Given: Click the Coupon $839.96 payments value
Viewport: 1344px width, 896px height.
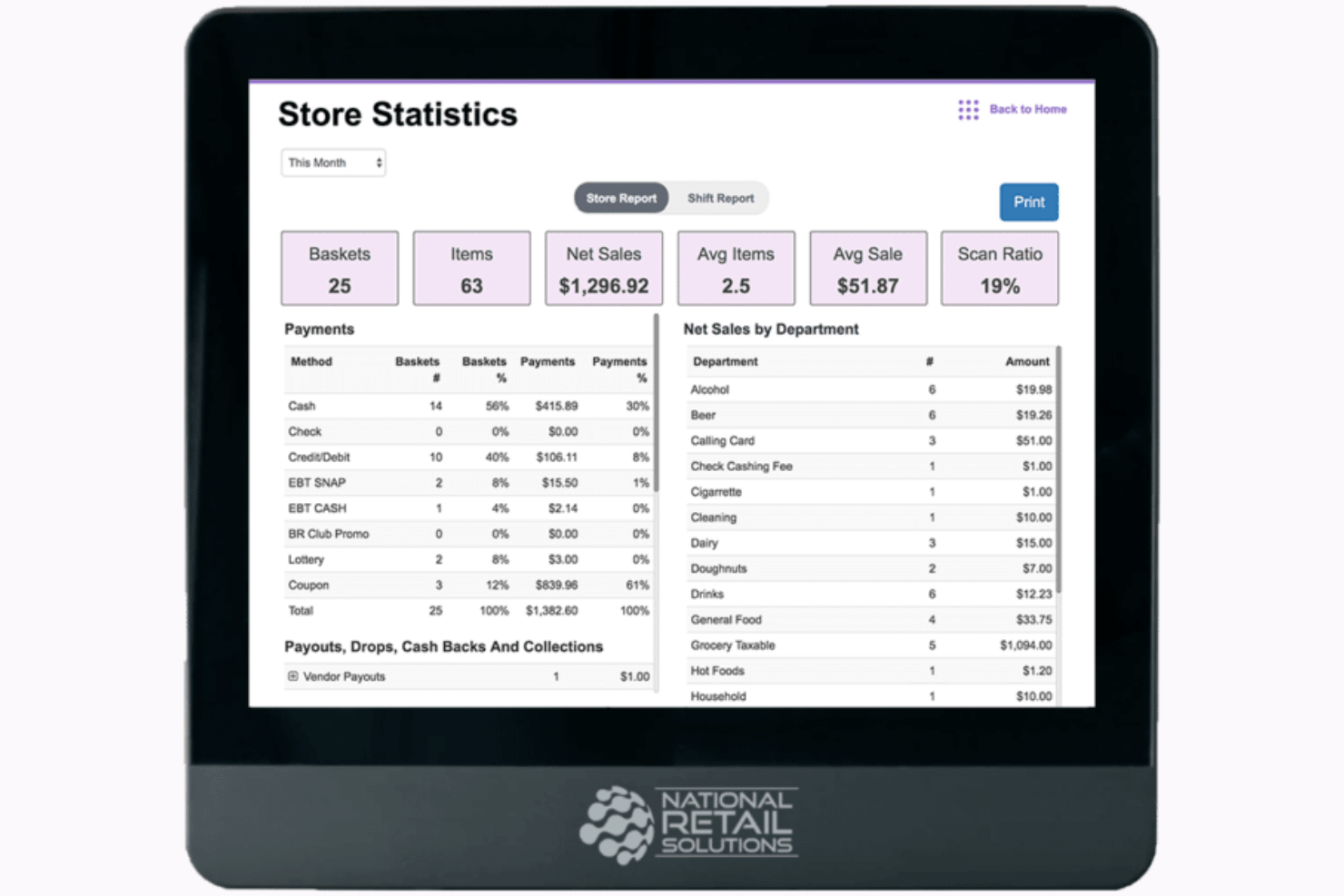Looking at the screenshot, I should [x=556, y=585].
